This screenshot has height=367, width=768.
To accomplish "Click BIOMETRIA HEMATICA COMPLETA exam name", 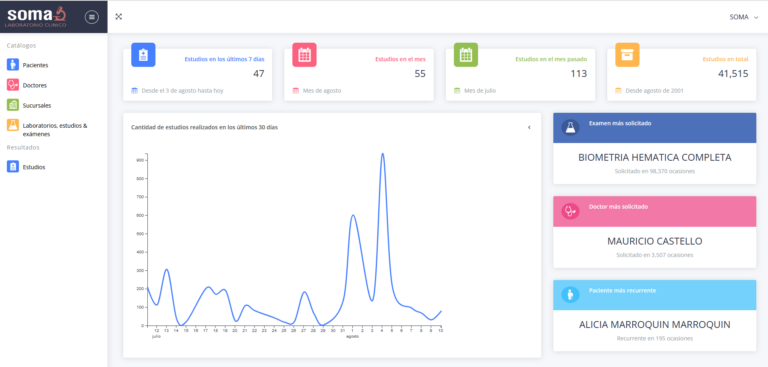I will [x=654, y=158].
